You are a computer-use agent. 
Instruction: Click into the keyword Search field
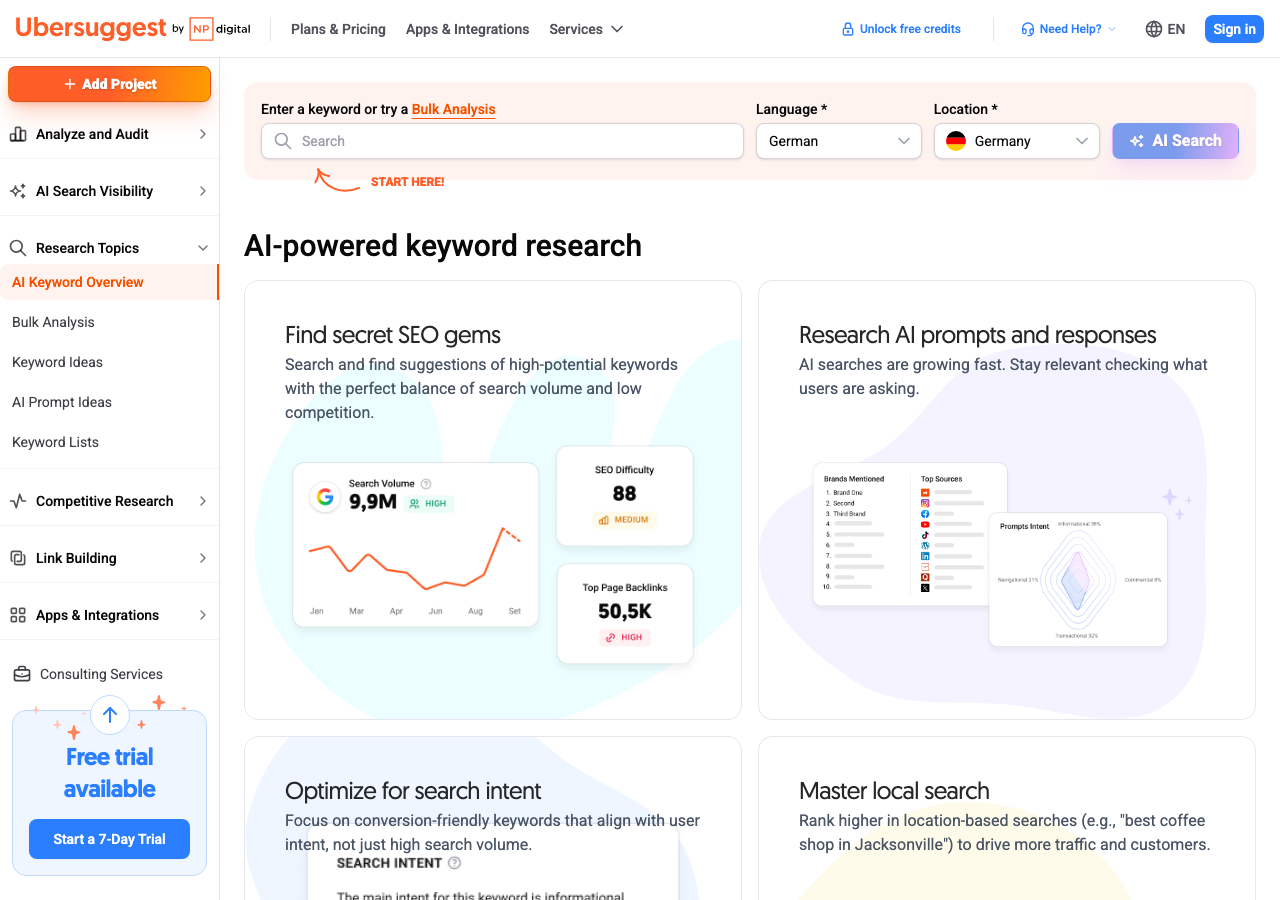pos(502,141)
